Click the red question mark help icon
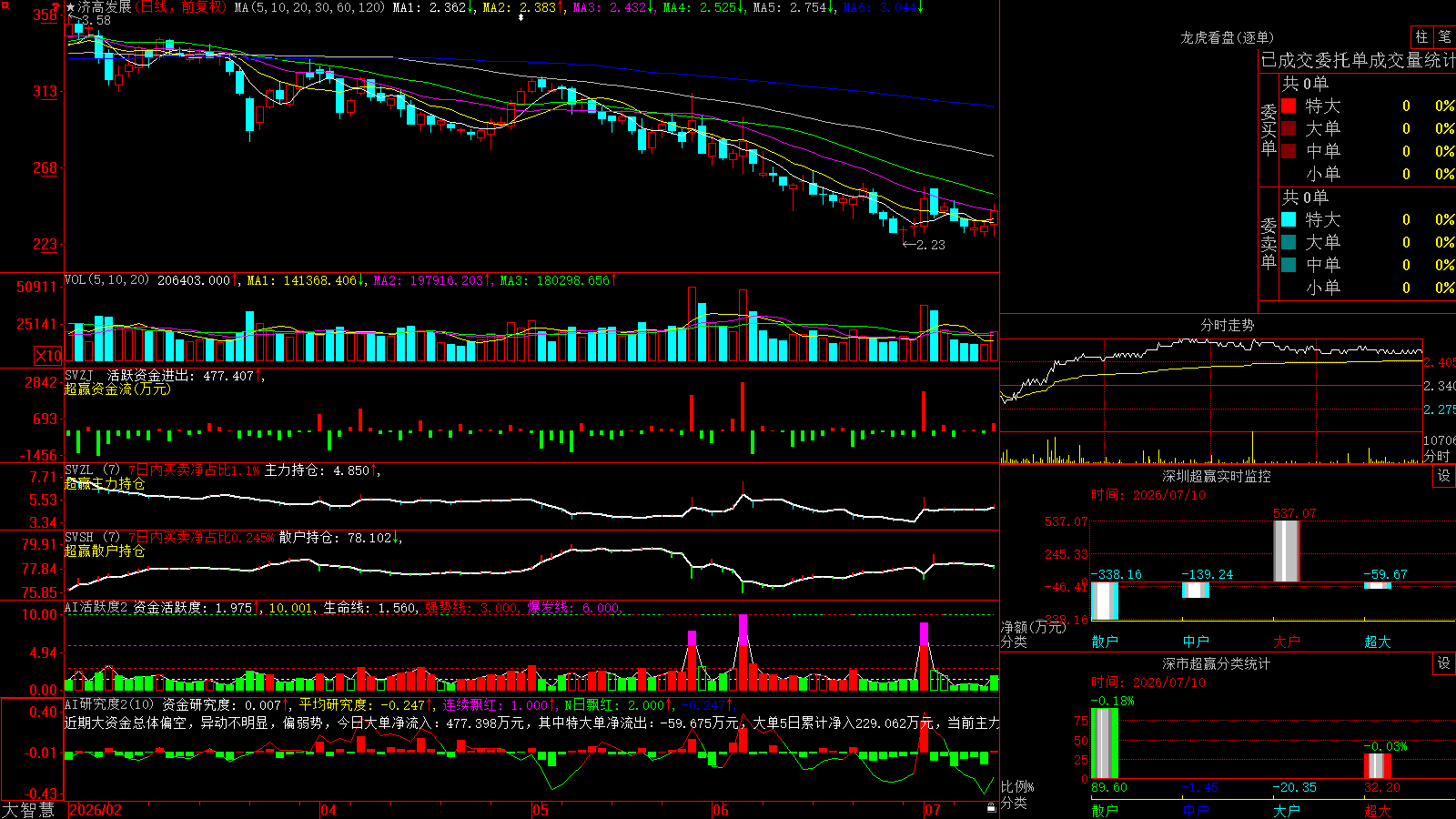 pyautogui.click(x=56, y=8)
